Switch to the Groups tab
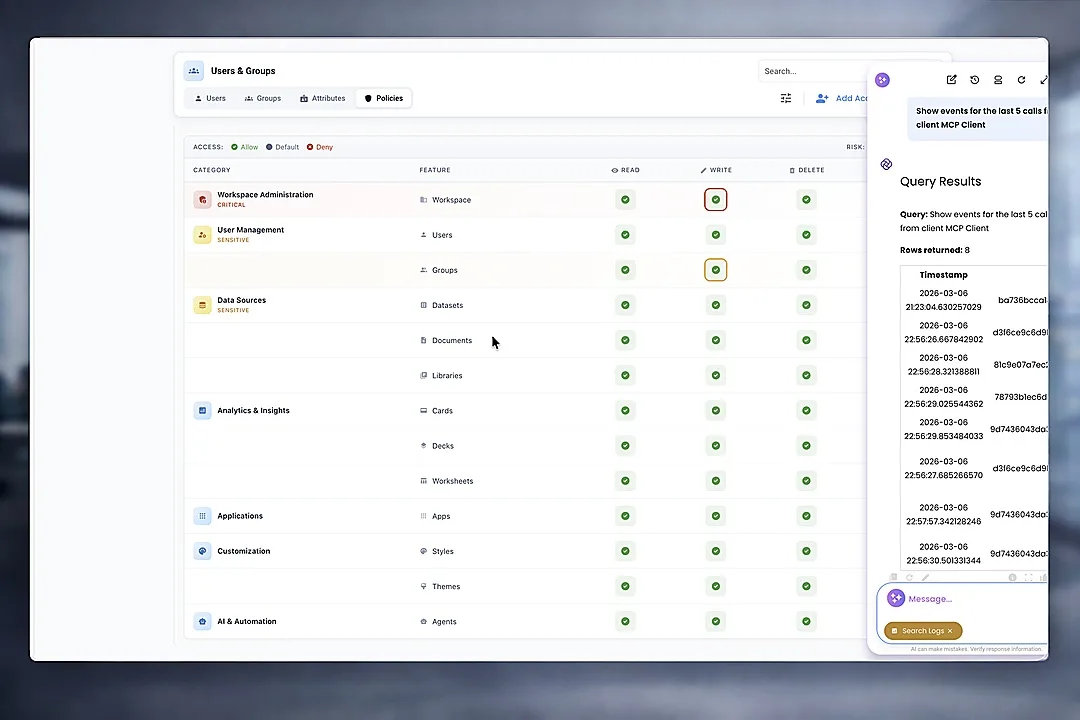The height and width of the screenshot is (720, 1080). [x=263, y=98]
